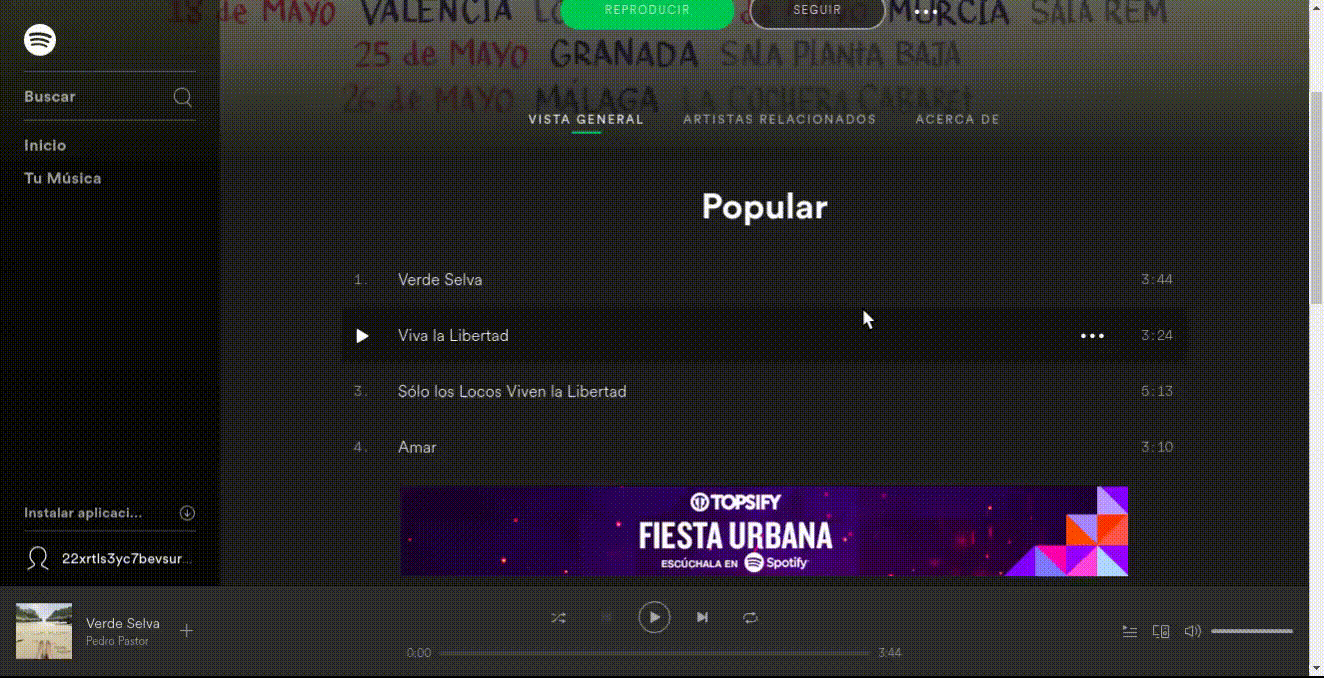Image resolution: width=1324 pixels, height=678 pixels.
Task: Open the Spotify logo home icon
Action: click(x=40, y=41)
